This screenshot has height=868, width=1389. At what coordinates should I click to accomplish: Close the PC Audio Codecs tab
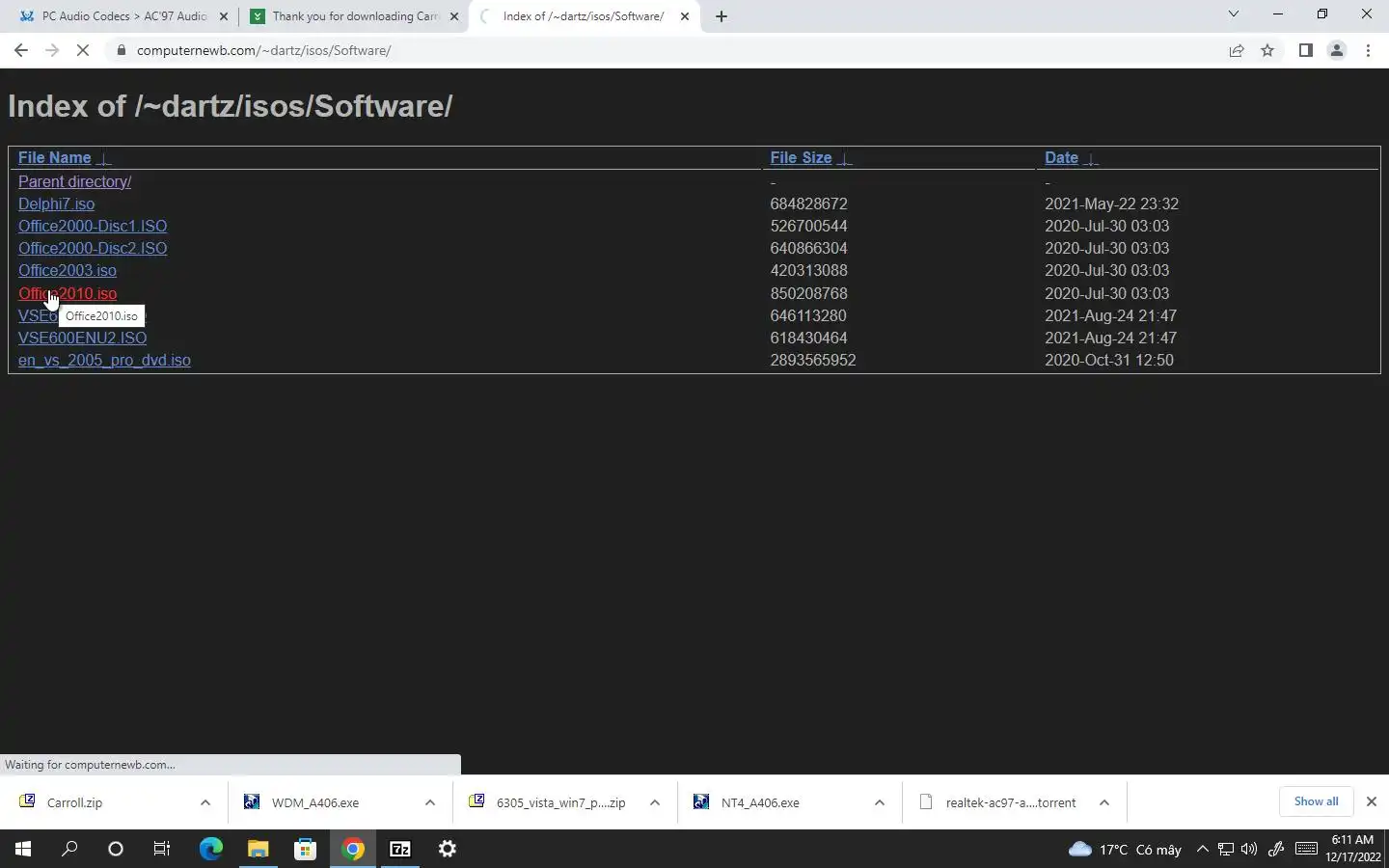[x=224, y=16]
